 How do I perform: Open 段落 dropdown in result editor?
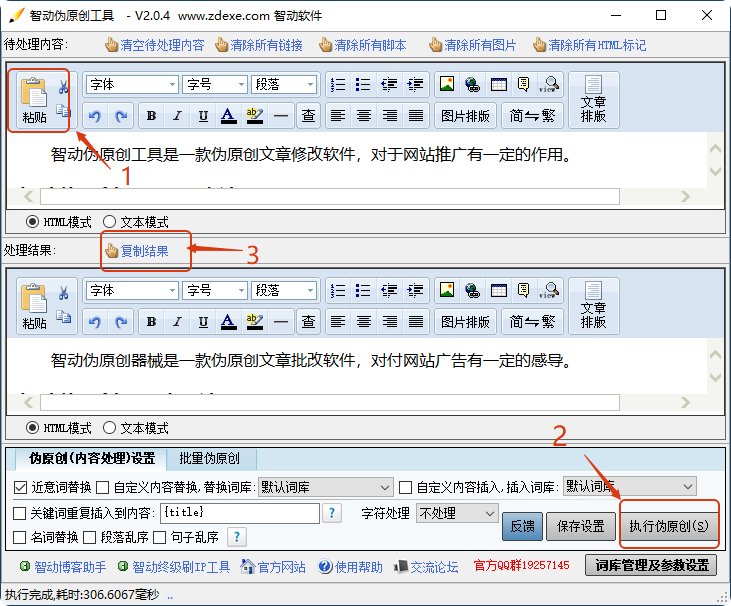[283, 290]
